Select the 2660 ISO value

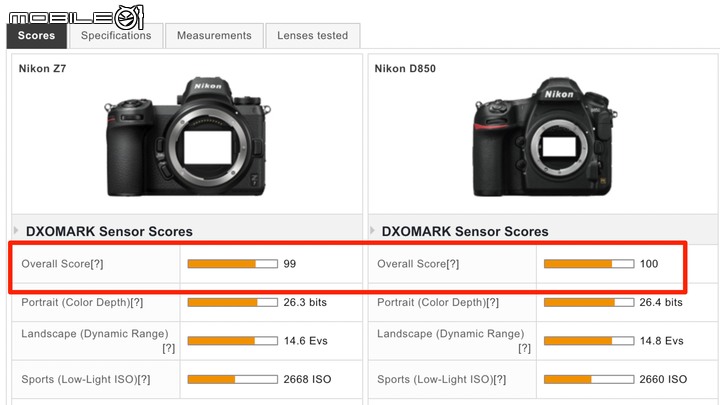[x=664, y=379]
